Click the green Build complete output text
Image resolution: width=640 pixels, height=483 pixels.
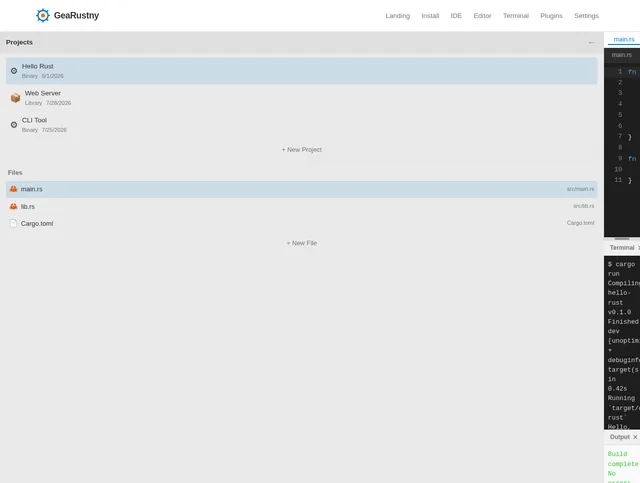623,459
